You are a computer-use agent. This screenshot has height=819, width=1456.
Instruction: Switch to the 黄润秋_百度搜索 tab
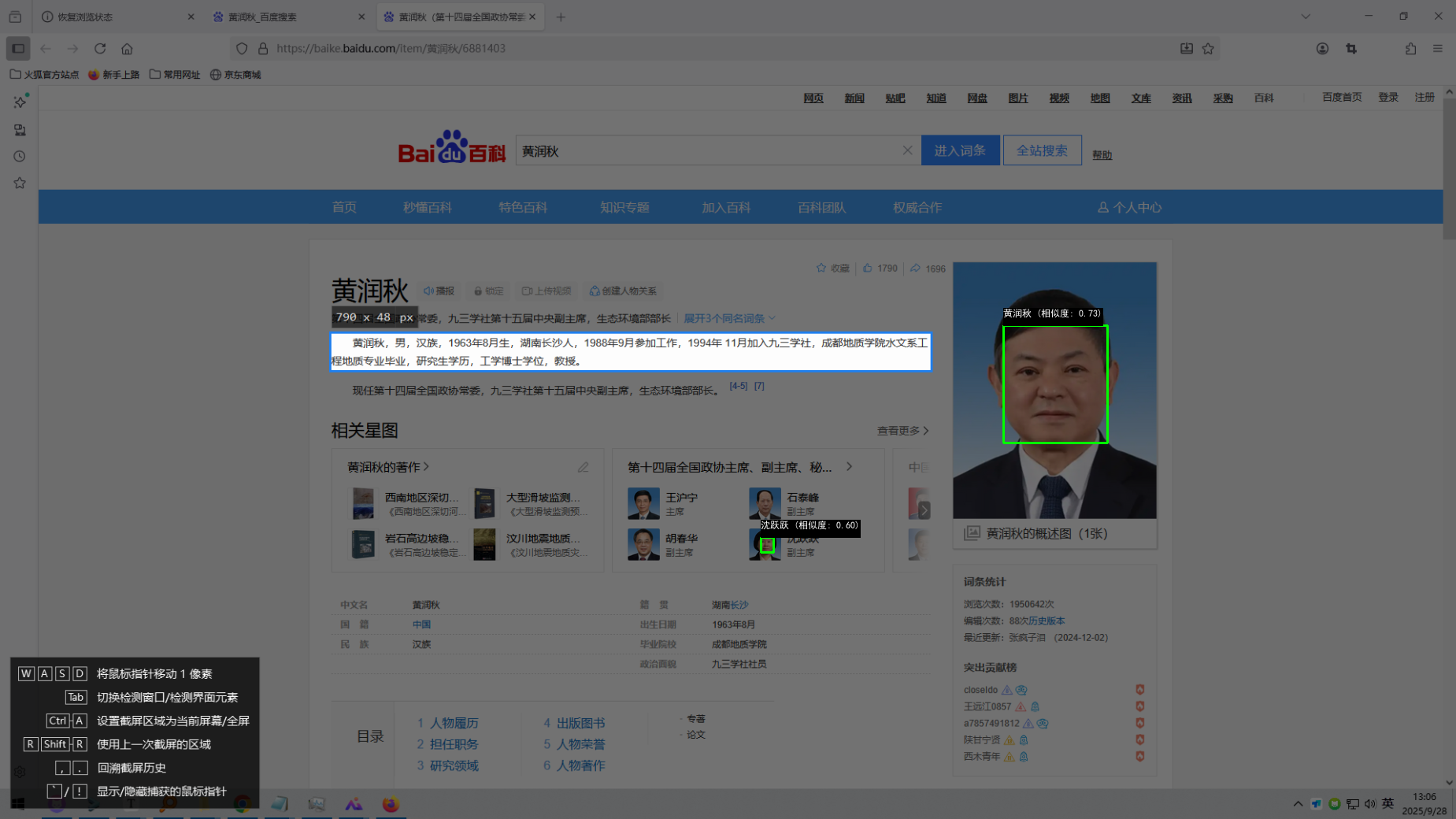point(283,17)
